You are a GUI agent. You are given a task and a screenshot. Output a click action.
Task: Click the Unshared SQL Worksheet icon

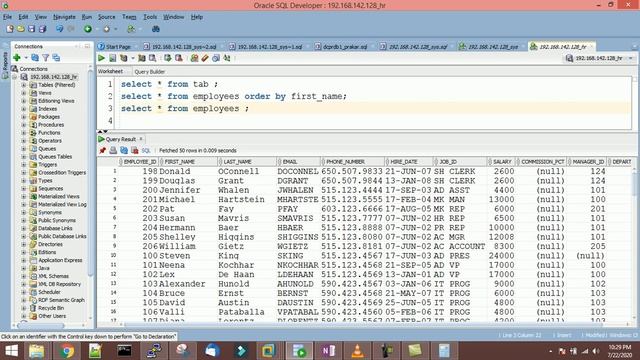coord(194,58)
